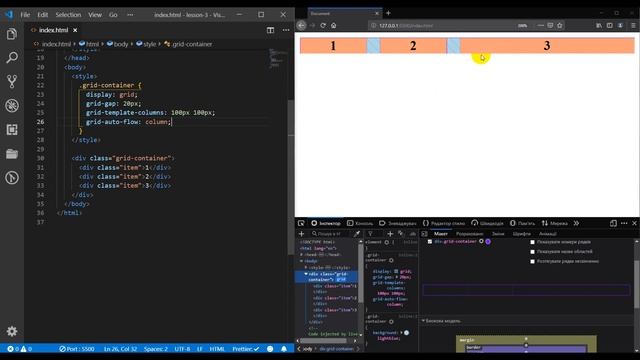Create a new node in inspector
Screen dimensions: 640x360
click(302, 233)
